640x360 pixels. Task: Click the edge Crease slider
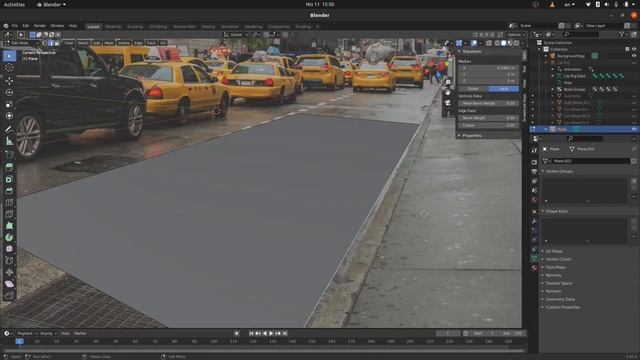[489, 125]
